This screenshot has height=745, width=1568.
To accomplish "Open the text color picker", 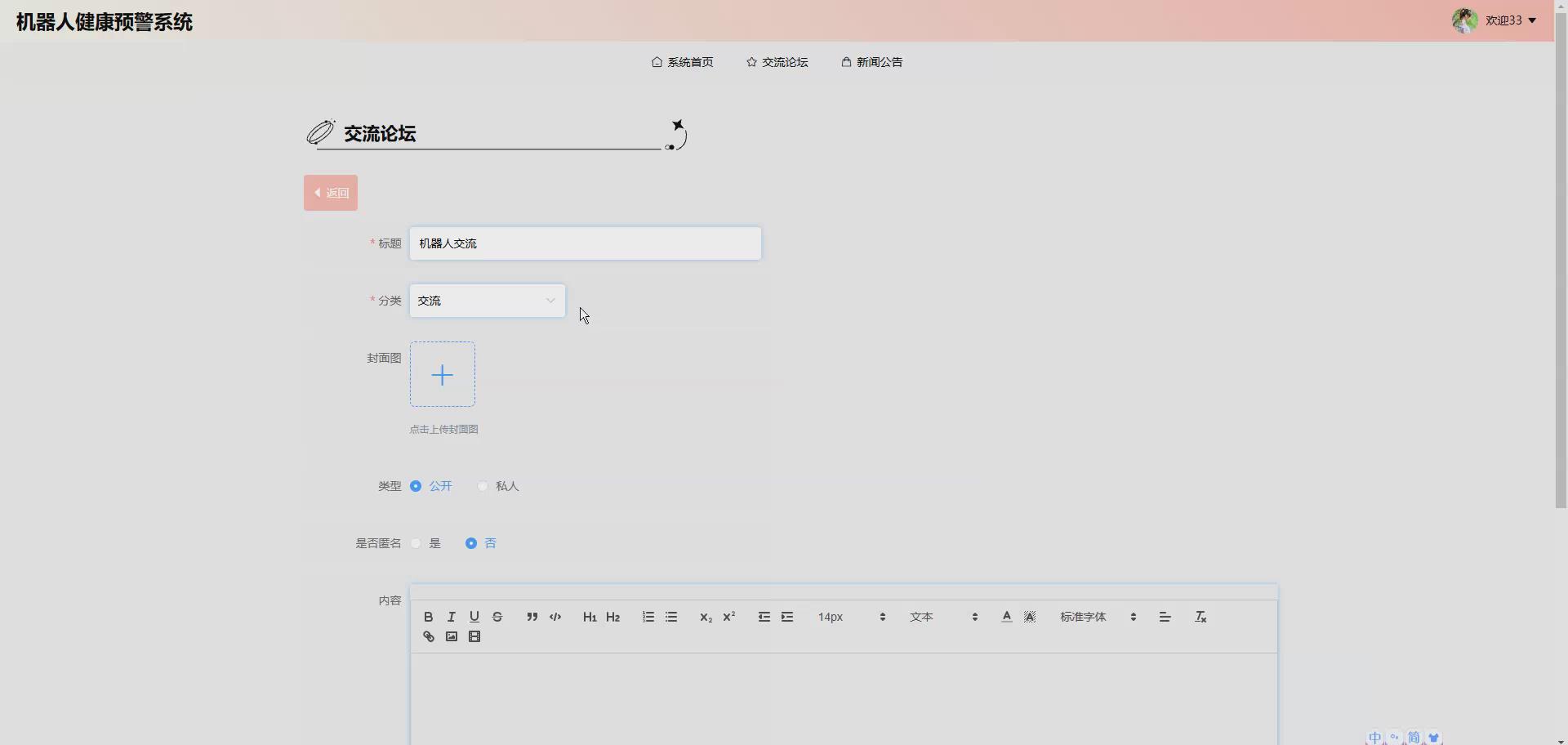I will click(x=1006, y=617).
